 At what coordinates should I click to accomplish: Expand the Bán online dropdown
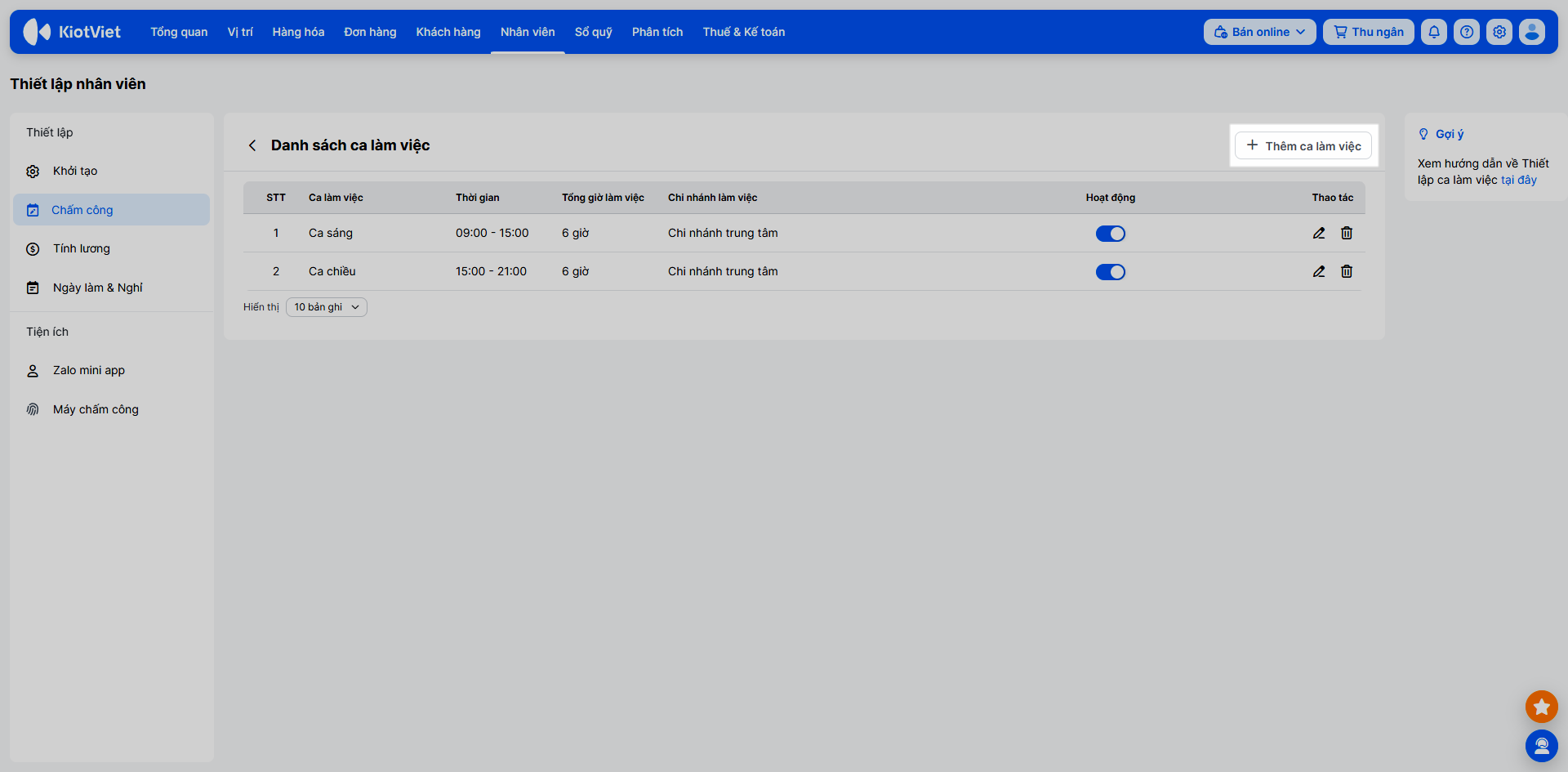point(1259,32)
